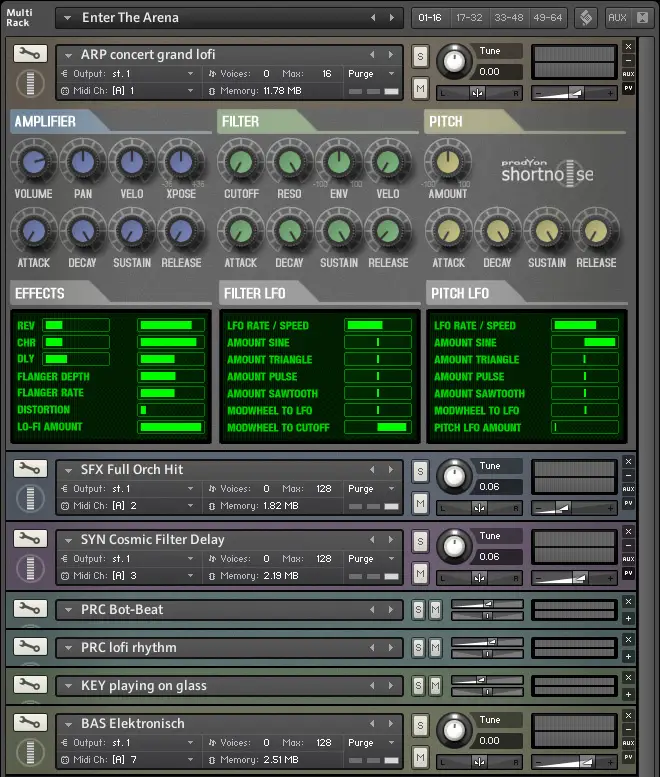660x777 pixels.
Task: Solo the KEY playing on glass instrument
Action: (x=418, y=686)
